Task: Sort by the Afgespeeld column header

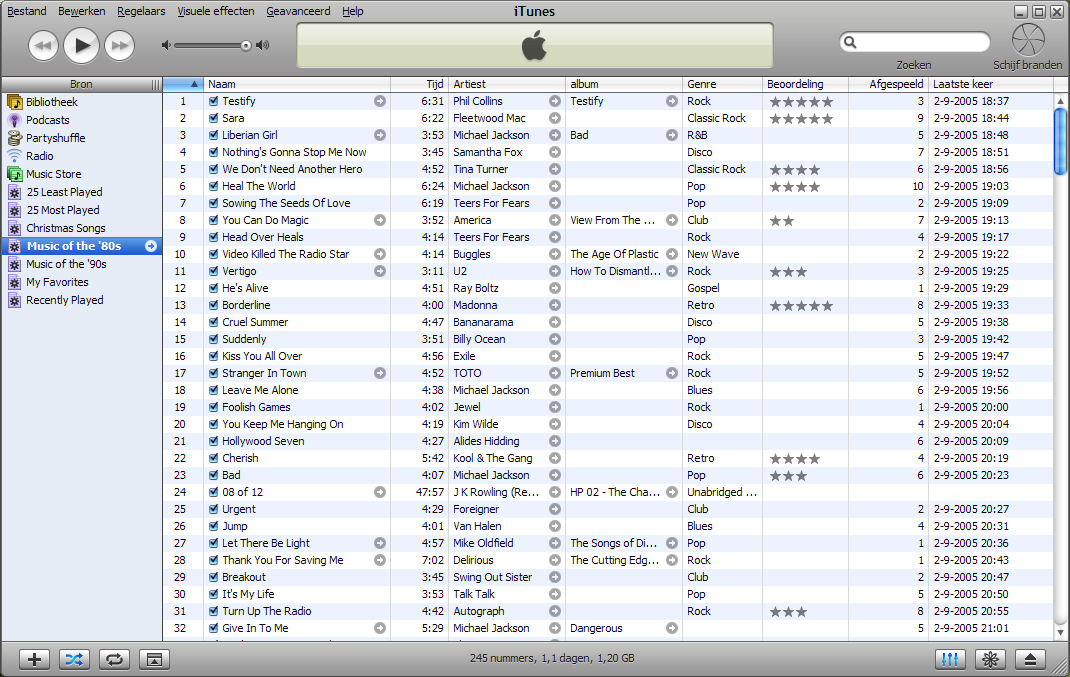Action: pyautogui.click(x=888, y=84)
